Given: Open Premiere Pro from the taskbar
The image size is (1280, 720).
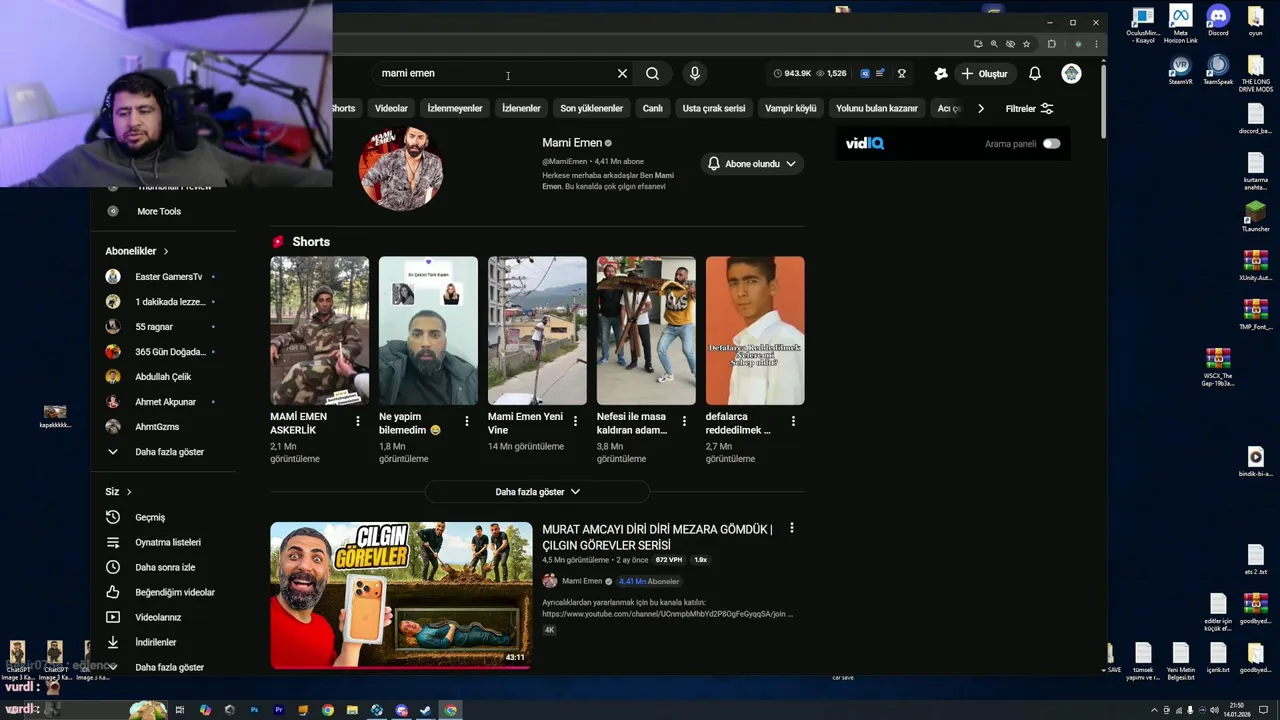Looking at the screenshot, I should [x=278, y=710].
